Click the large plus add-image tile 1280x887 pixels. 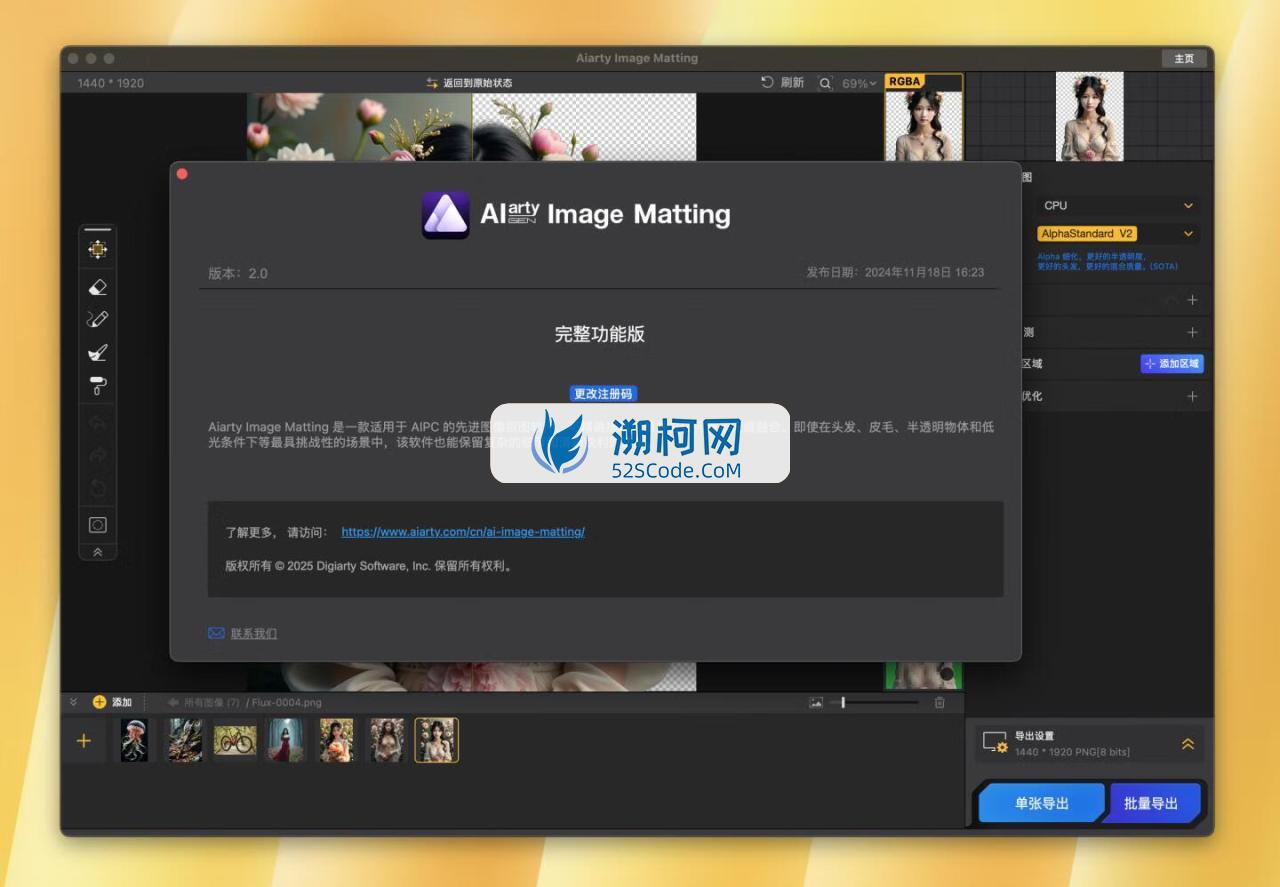tap(84, 741)
